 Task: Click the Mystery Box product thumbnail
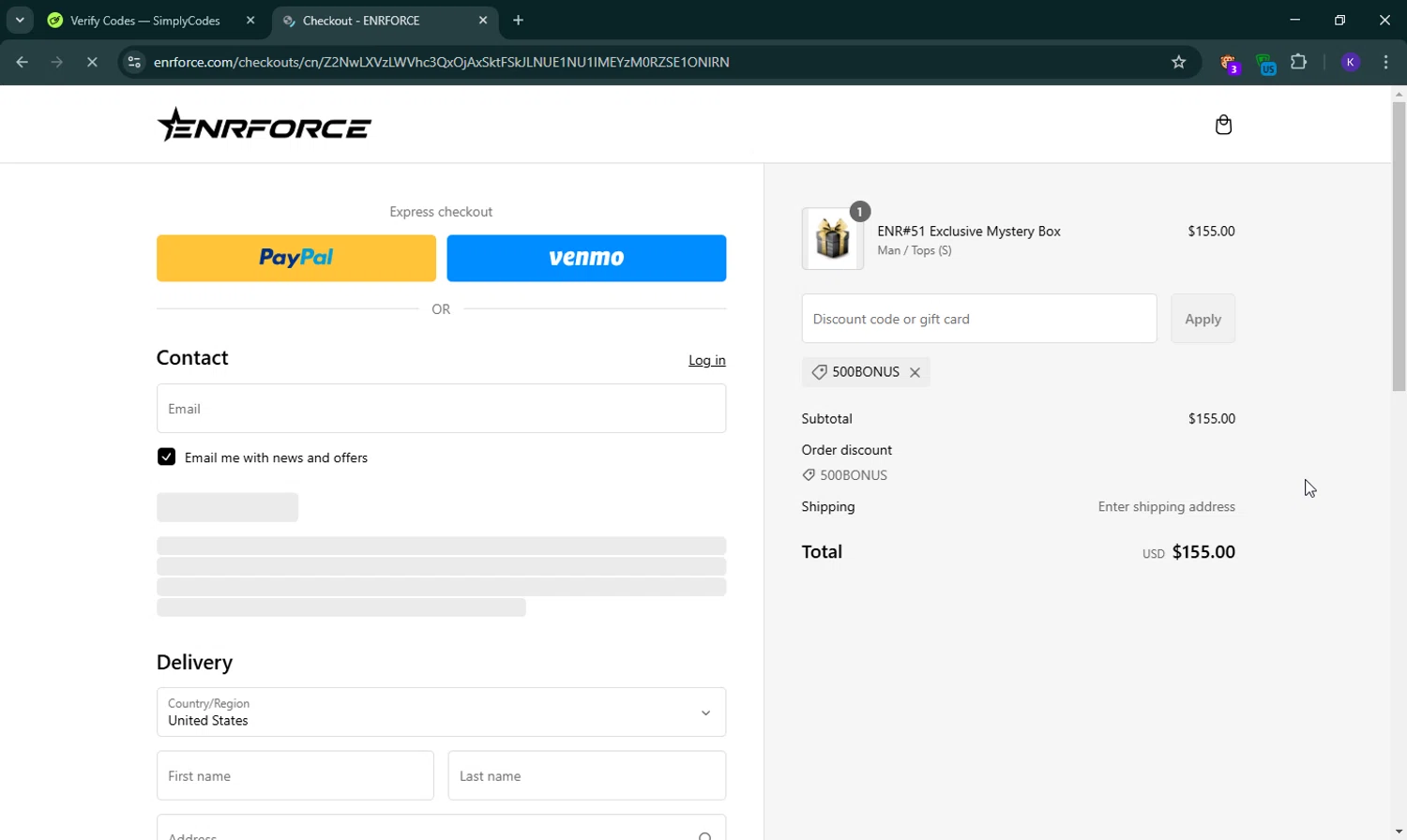[x=833, y=239]
